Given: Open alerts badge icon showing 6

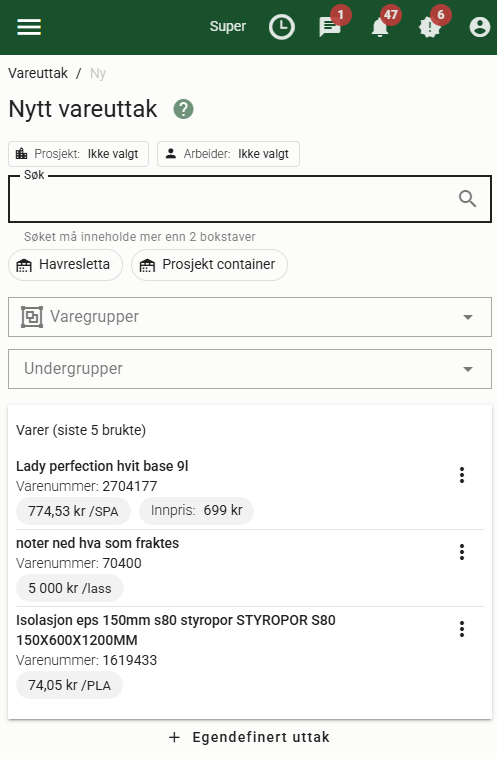Looking at the screenshot, I should click(x=430, y=27).
